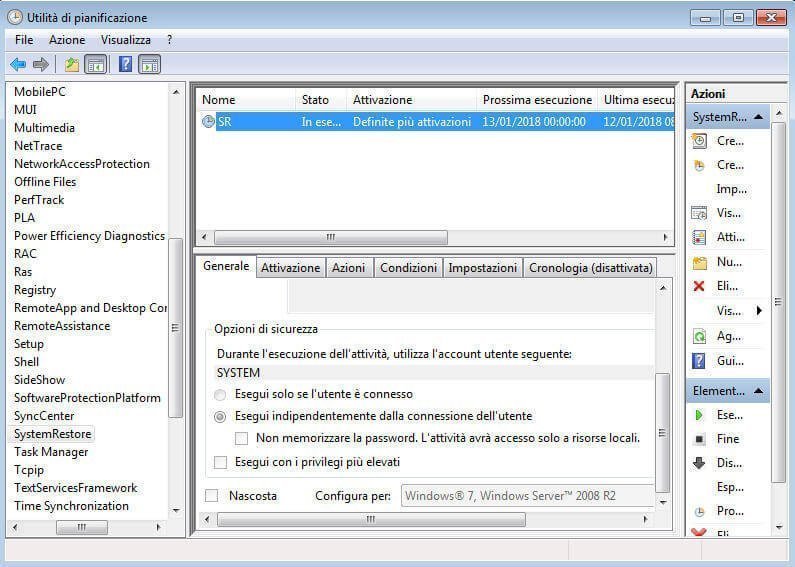Viewport: 795px width, 567px height.
Task: Click the Ag... refresh icon
Action: point(699,336)
